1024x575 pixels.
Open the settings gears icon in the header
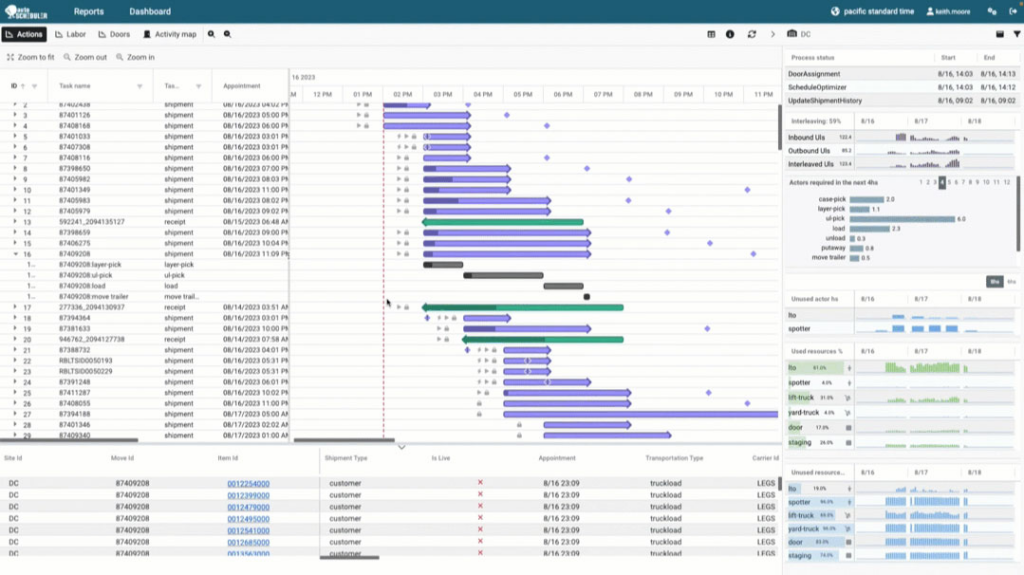tap(992, 11)
